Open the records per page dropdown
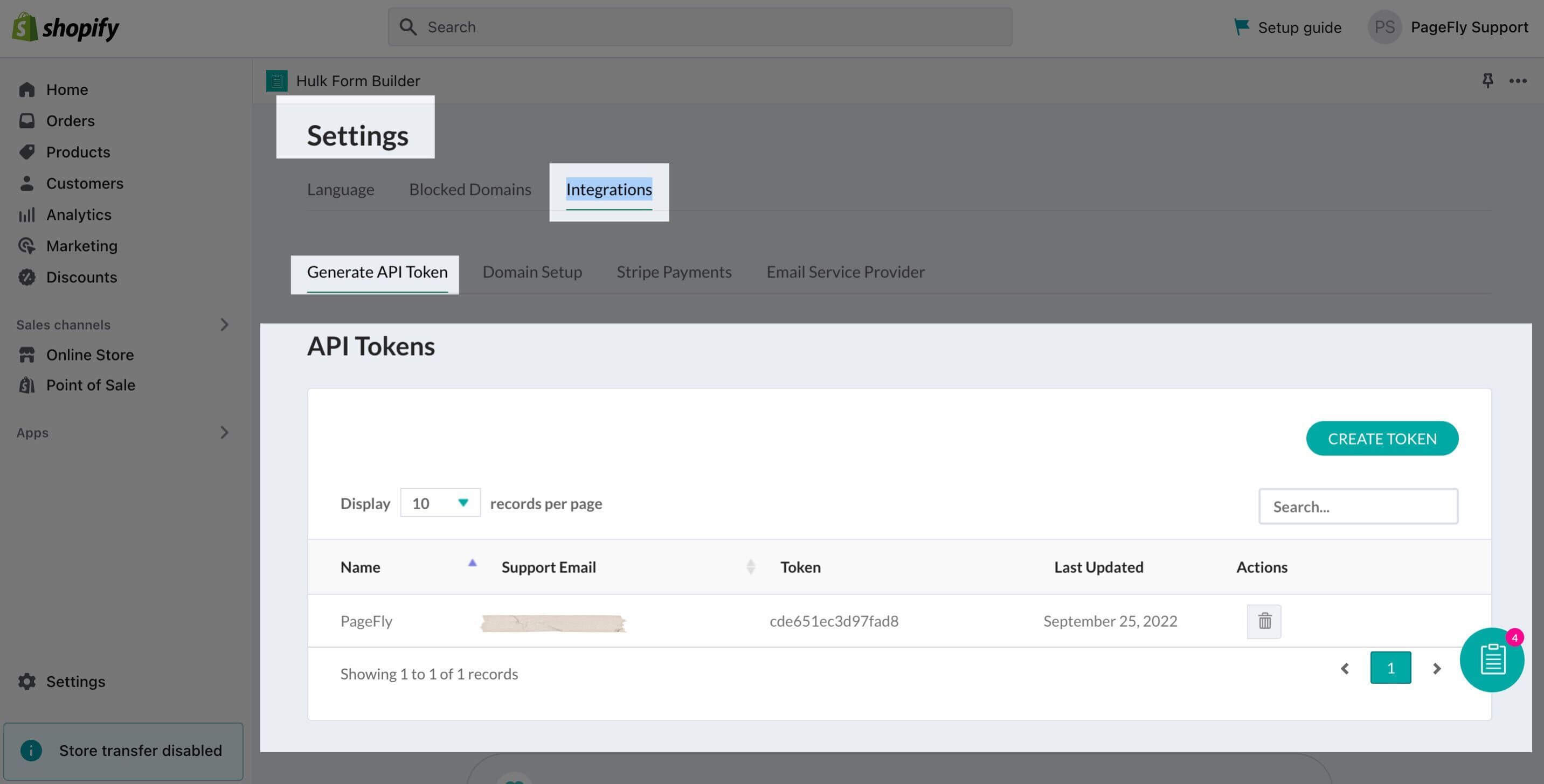The image size is (1544, 784). pos(440,503)
